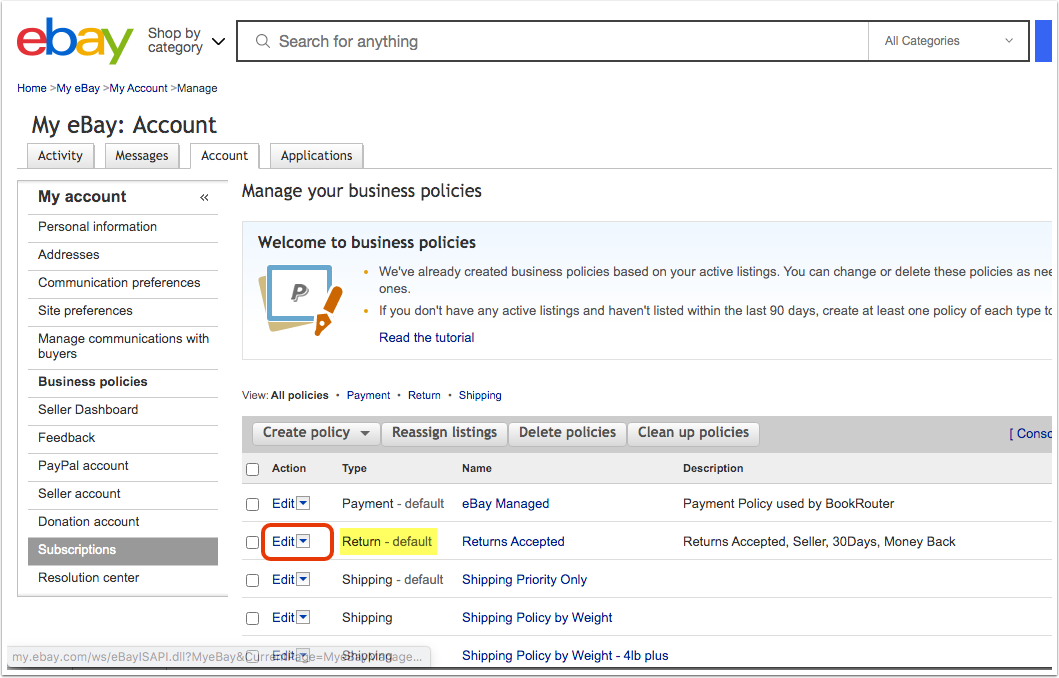Open Shipping Policy by Weight policy name
1059x678 pixels.
point(537,617)
